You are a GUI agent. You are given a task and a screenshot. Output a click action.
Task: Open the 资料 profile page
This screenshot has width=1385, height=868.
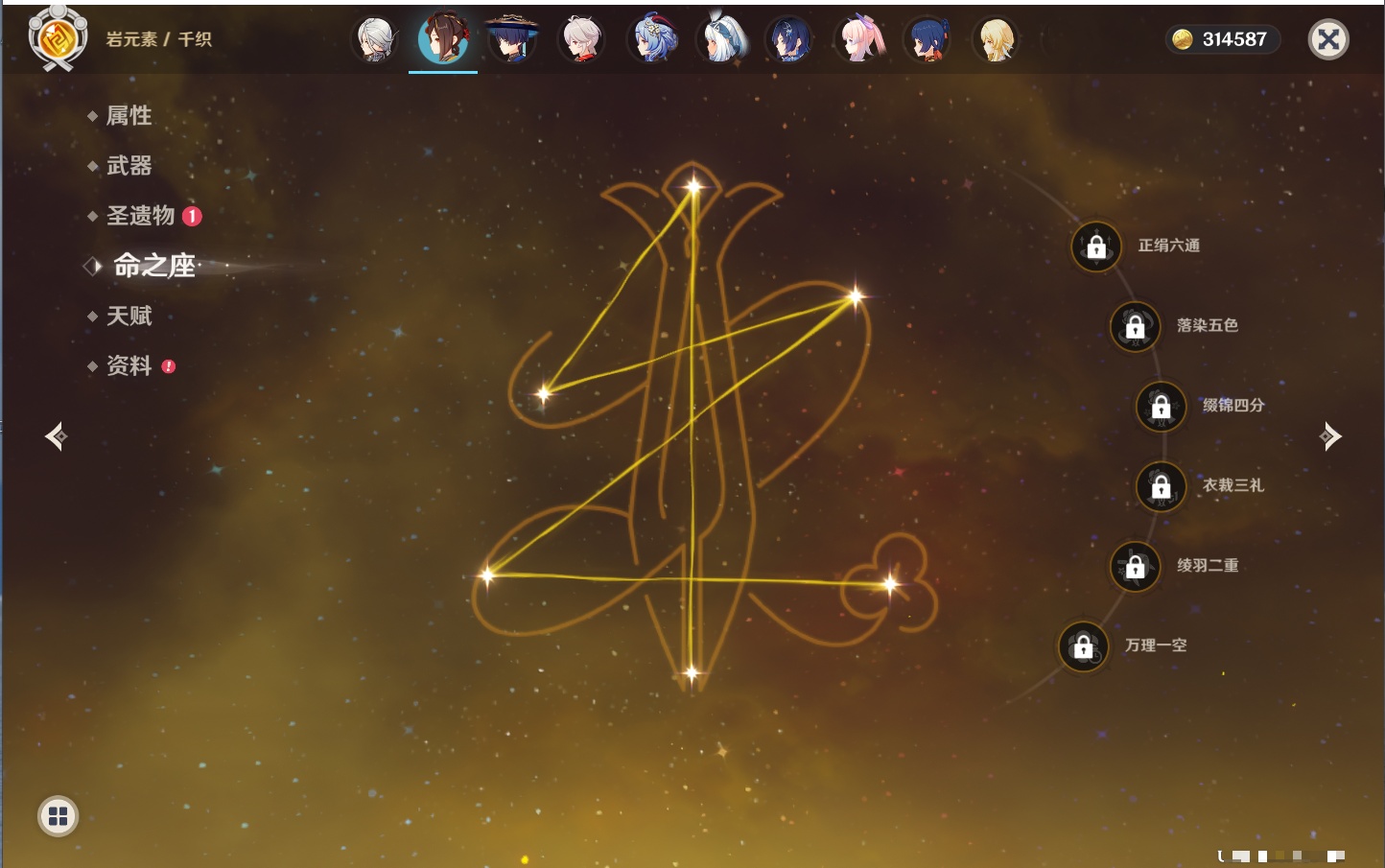[129, 365]
